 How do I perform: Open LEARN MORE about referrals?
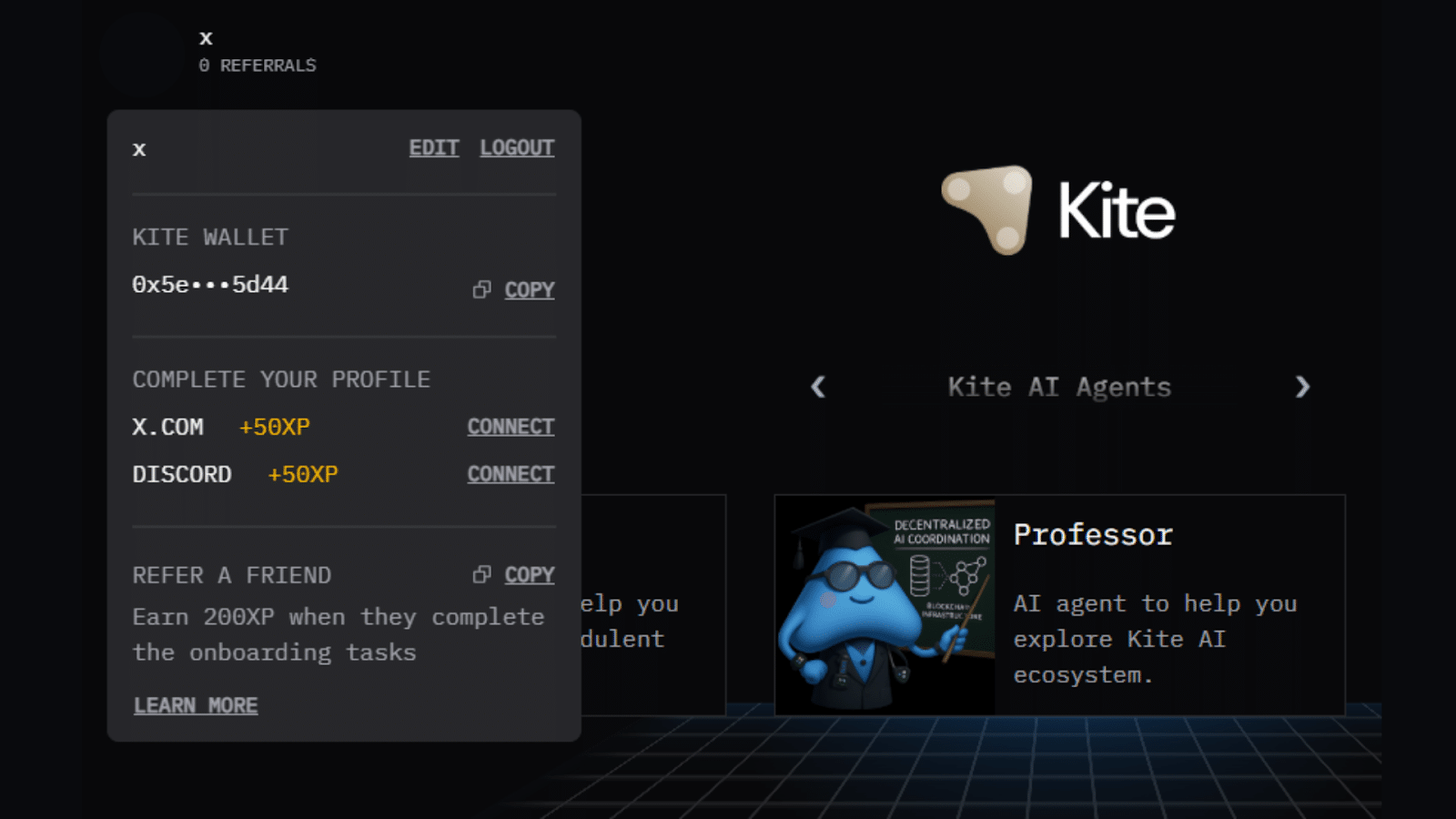[196, 705]
